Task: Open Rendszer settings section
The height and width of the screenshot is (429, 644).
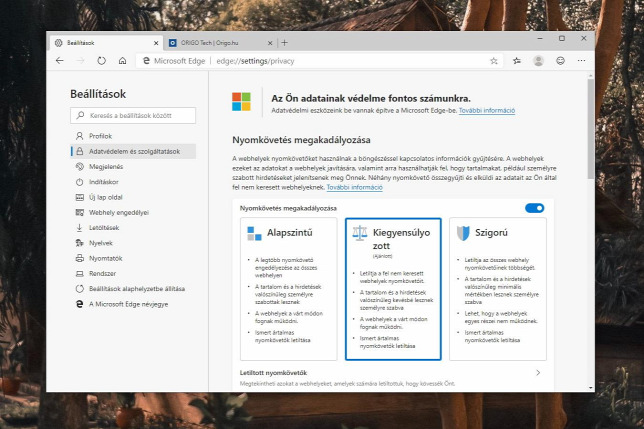Action: (133, 273)
